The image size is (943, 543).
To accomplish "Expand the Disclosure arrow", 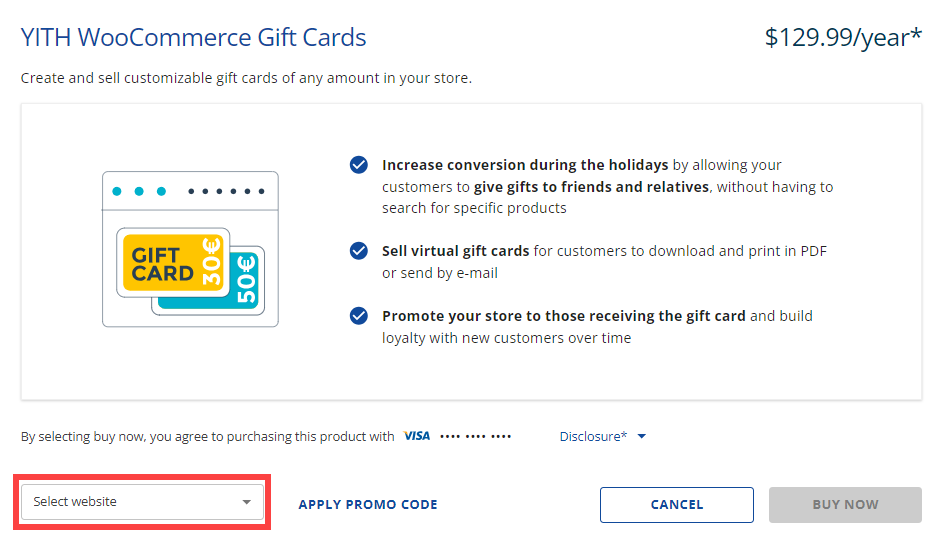I will point(642,437).
